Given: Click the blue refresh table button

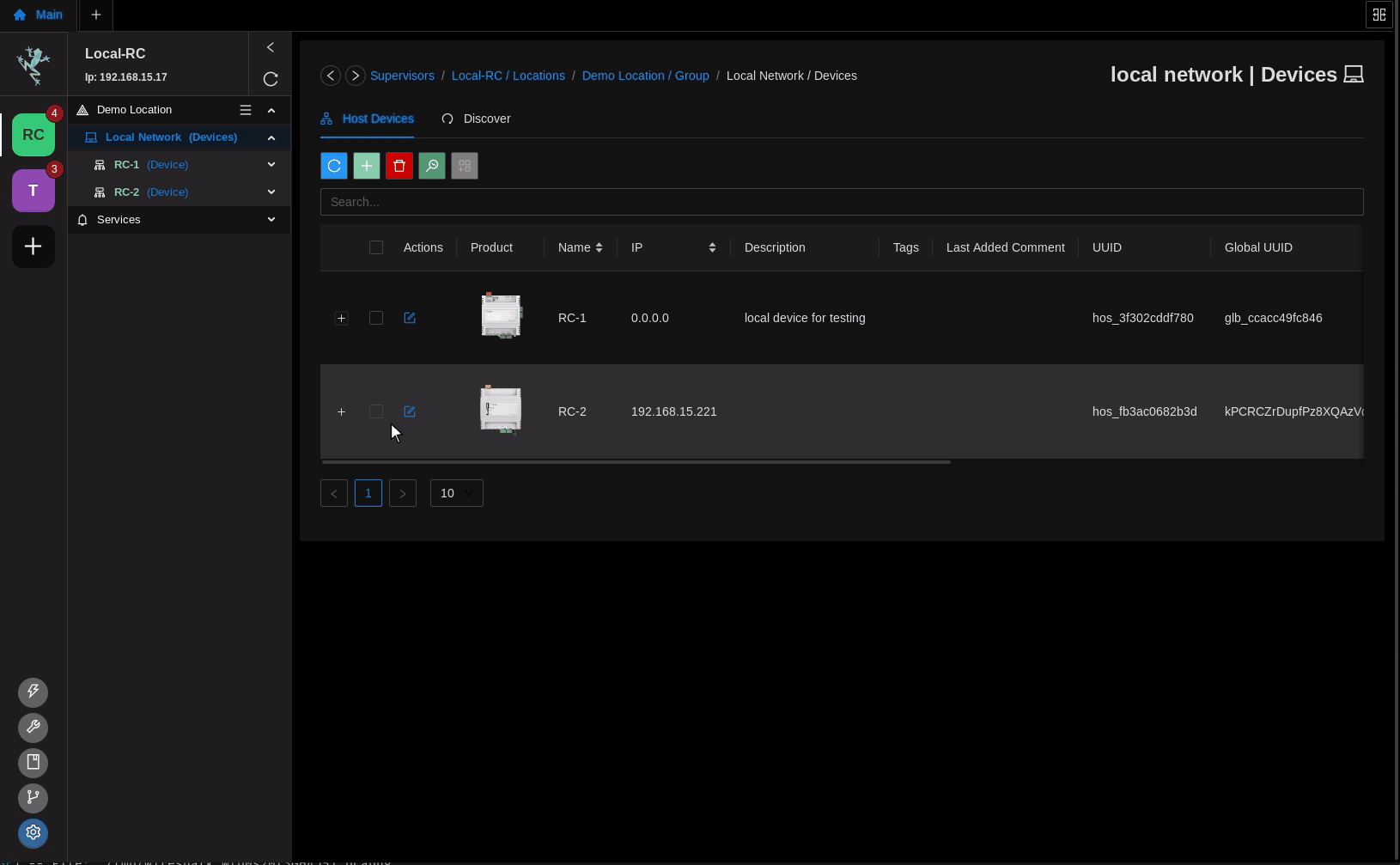Looking at the screenshot, I should tap(334, 166).
